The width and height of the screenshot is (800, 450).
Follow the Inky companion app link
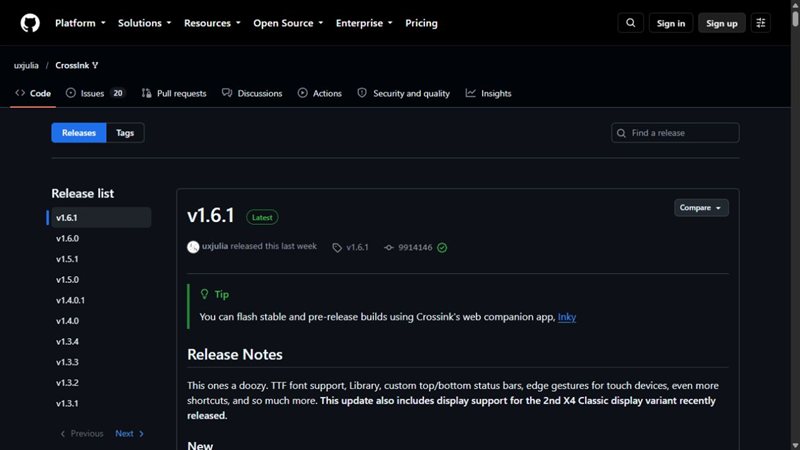(x=566, y=317)
